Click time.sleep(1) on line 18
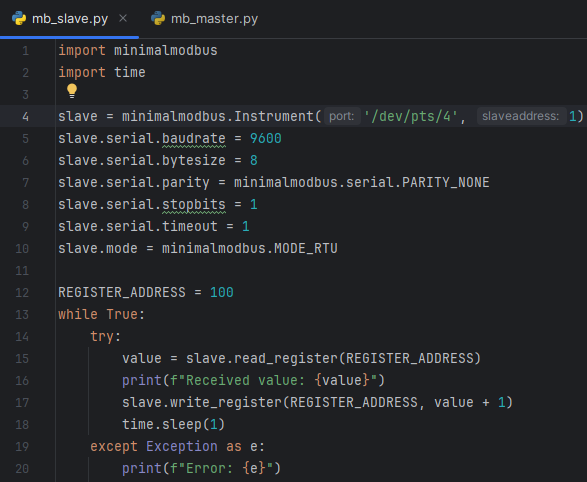Viewport: 587px width, 482px height. tap(173, 424)
